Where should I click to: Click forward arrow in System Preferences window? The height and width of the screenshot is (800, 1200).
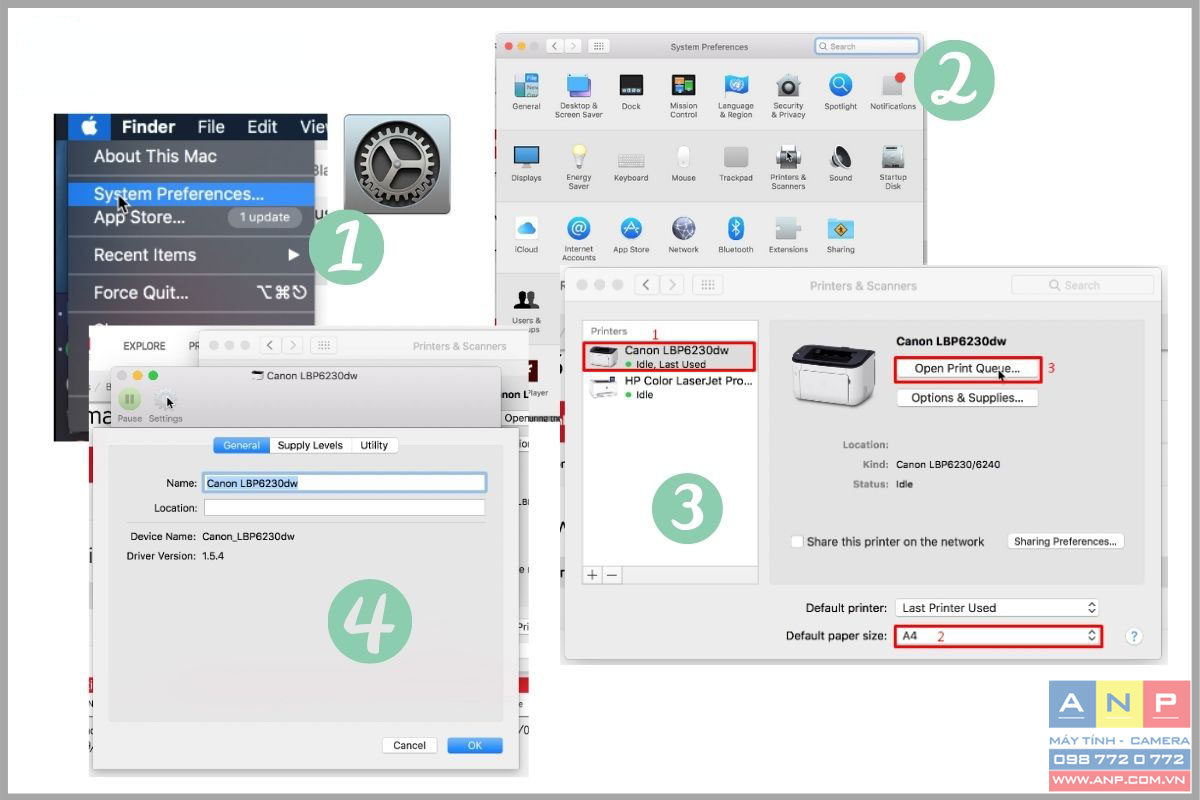[x=572, y=46]
